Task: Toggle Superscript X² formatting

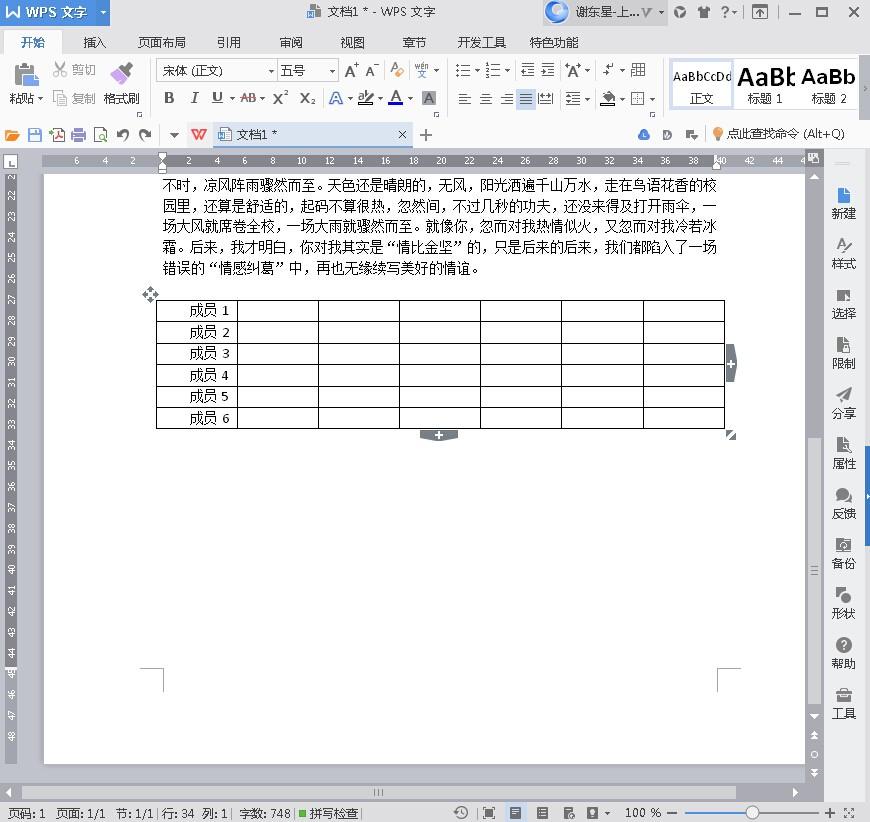Action: coord(280,98)
